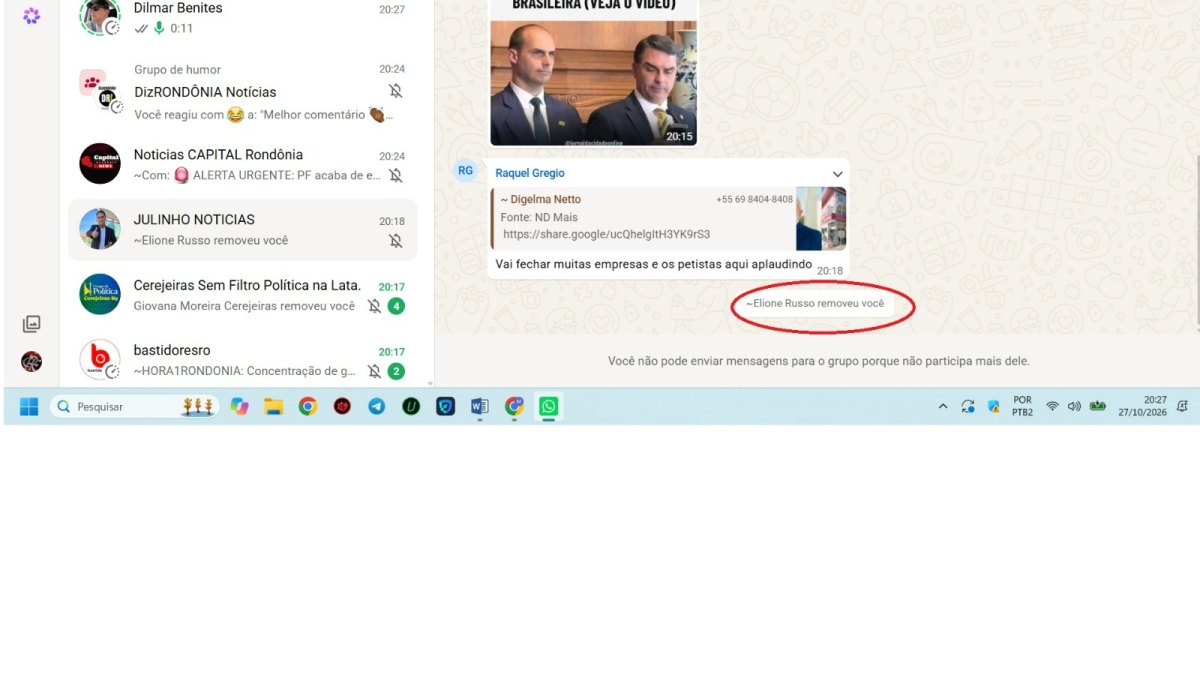The image size is (1200, 675).
Task: Click the volume speaker icon in the tray
Action: (x=1074, y=406)
